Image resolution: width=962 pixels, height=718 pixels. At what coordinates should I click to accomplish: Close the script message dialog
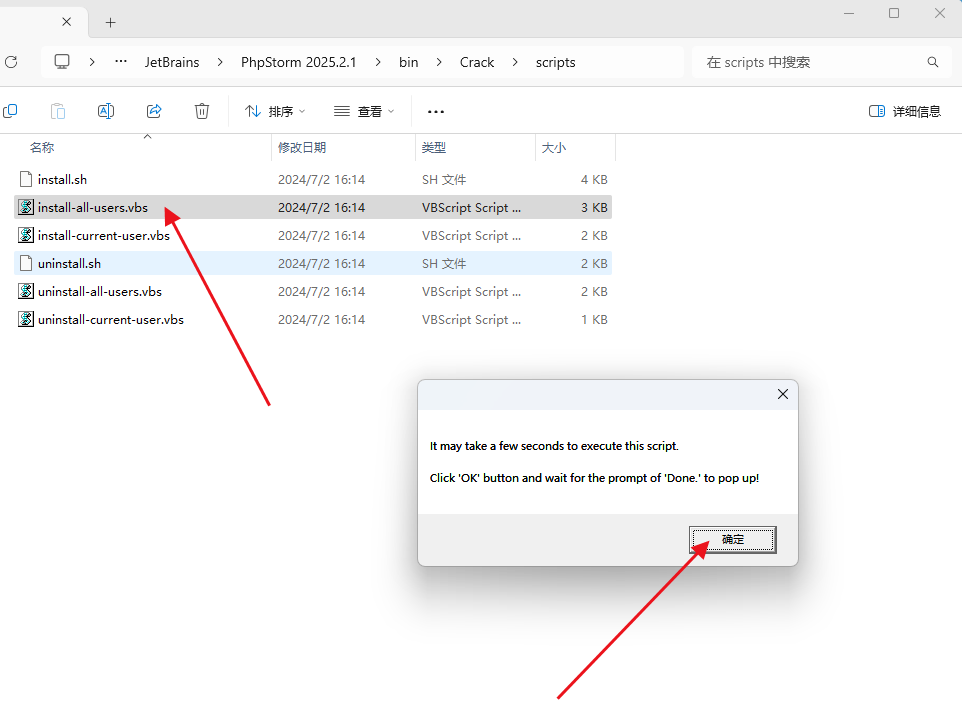tap(783, 394)
